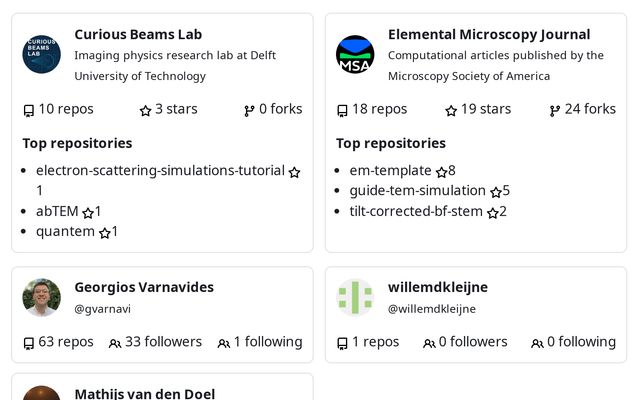Open Mathijs van den Doel's profile
The width and height of the screenshot is (640, 400).
144,393
